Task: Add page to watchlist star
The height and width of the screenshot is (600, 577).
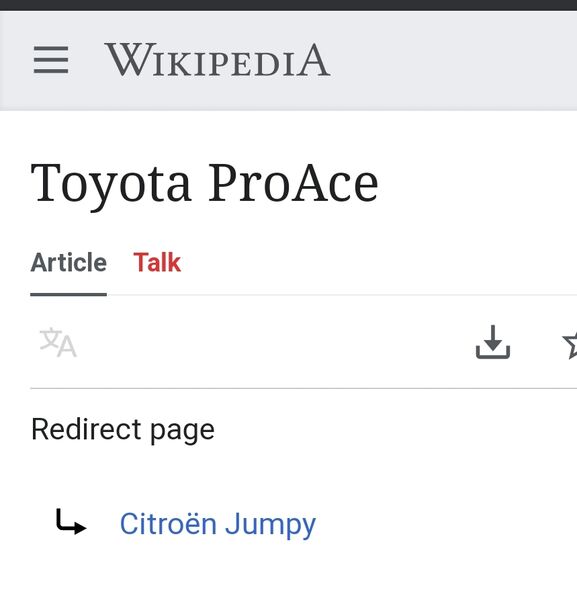Action: (x=570, y=344)
